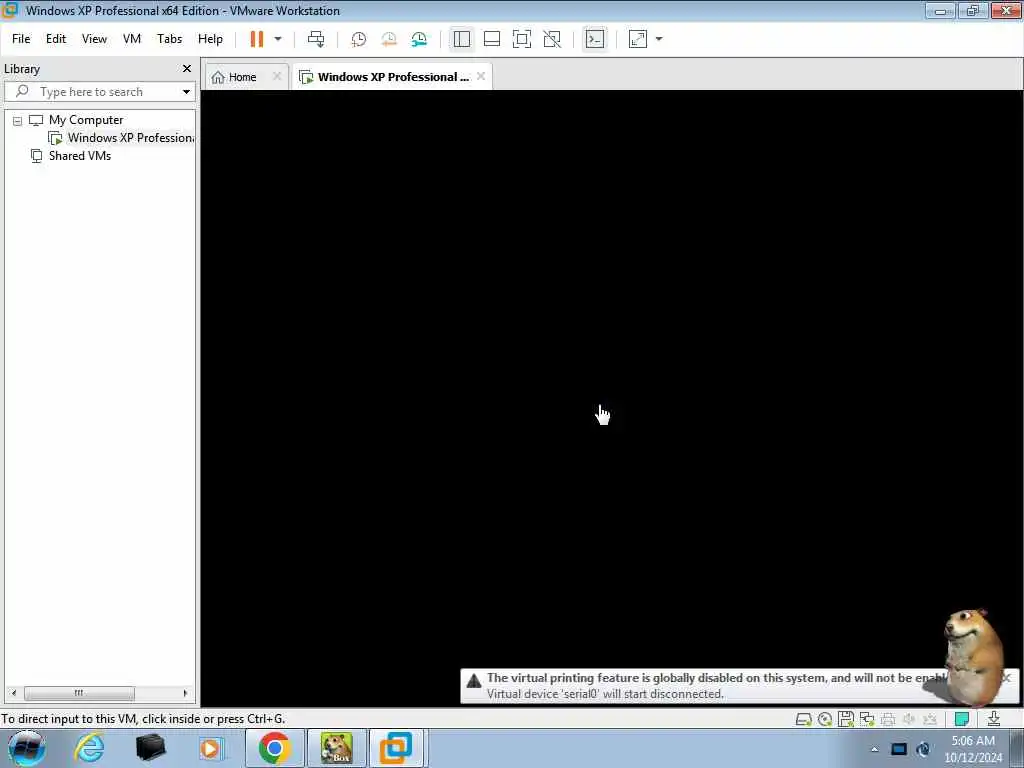Open the File menu

[x=21, y=39]
